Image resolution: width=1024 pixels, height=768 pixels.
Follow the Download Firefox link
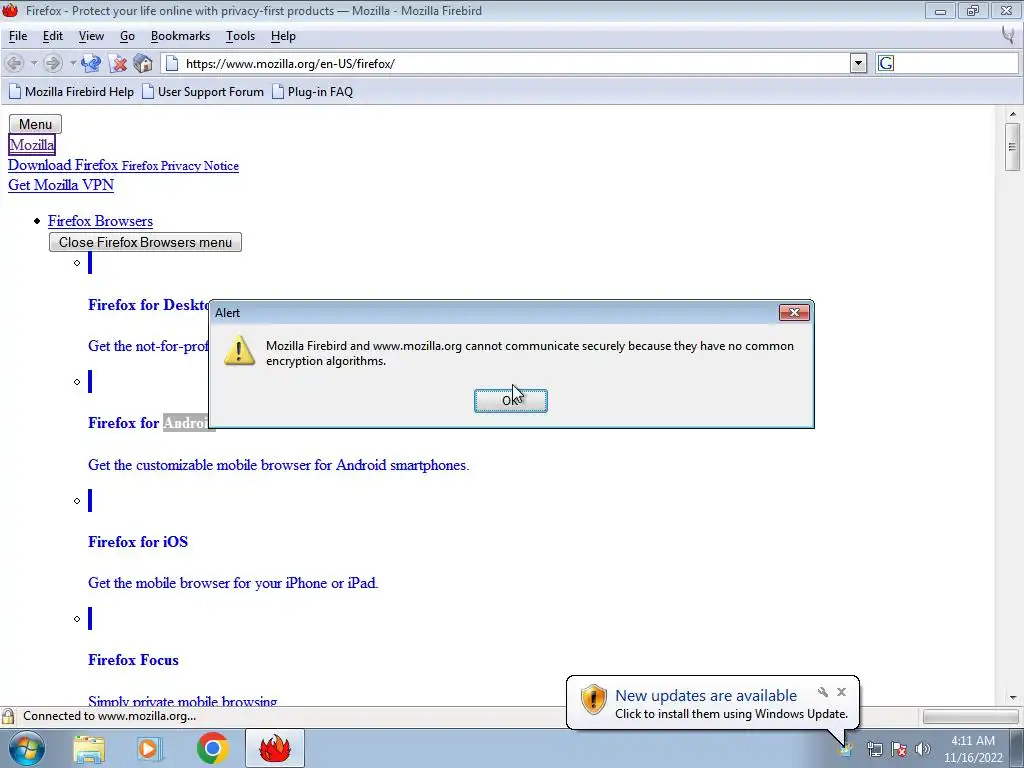(63, 165)
